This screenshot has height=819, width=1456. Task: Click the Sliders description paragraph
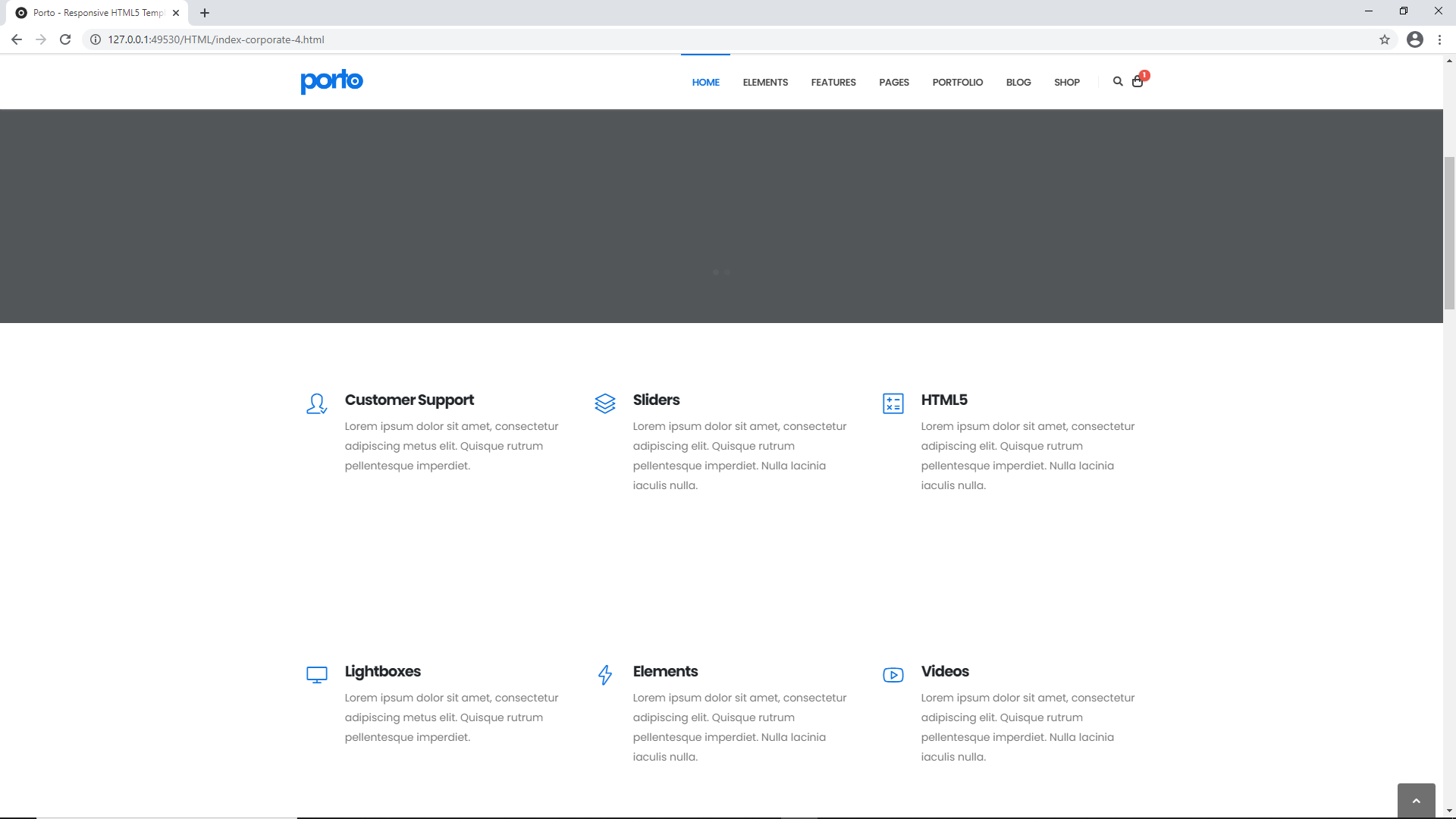tap(739, 456)
